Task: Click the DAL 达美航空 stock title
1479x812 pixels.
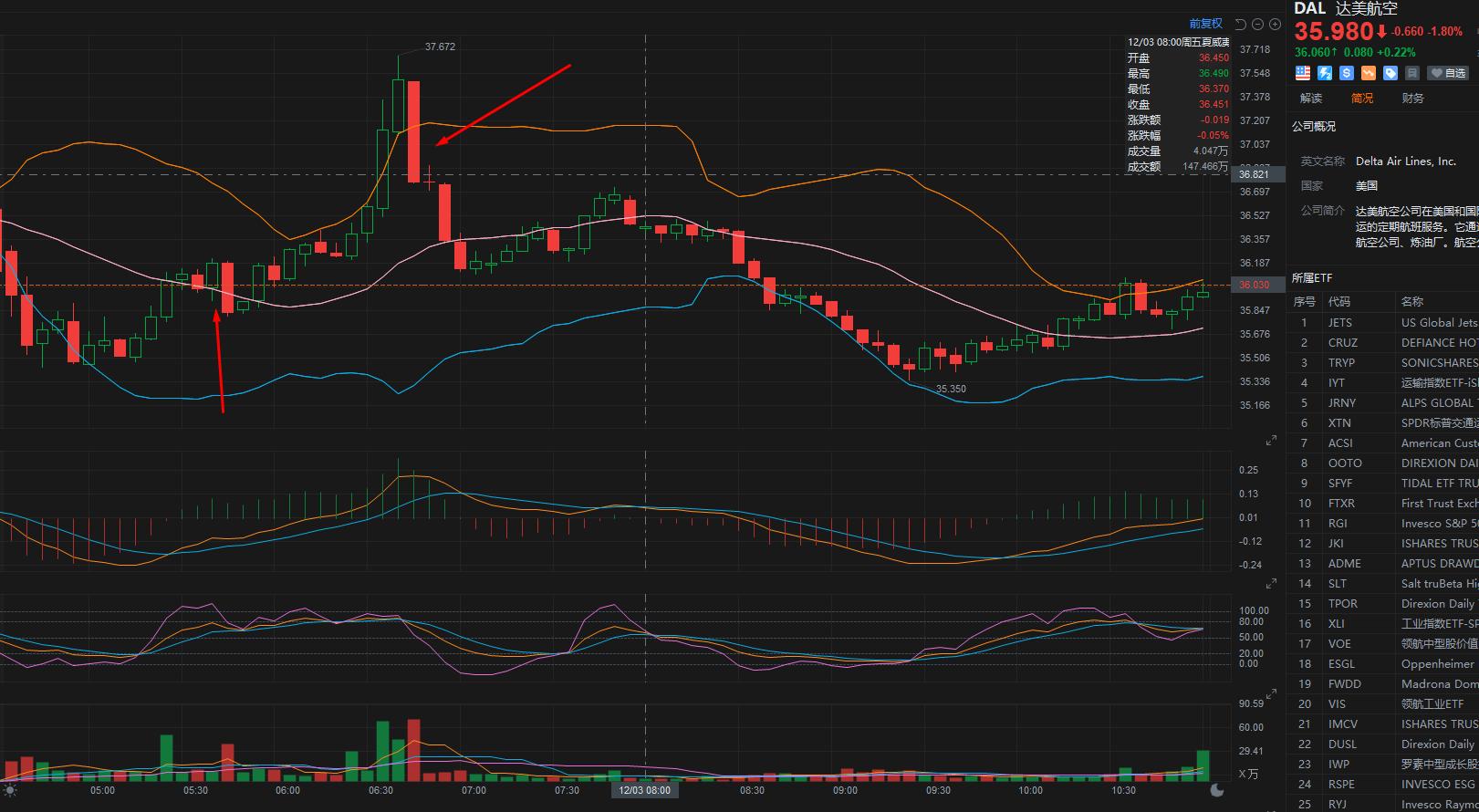Action: coord(1346,8)
